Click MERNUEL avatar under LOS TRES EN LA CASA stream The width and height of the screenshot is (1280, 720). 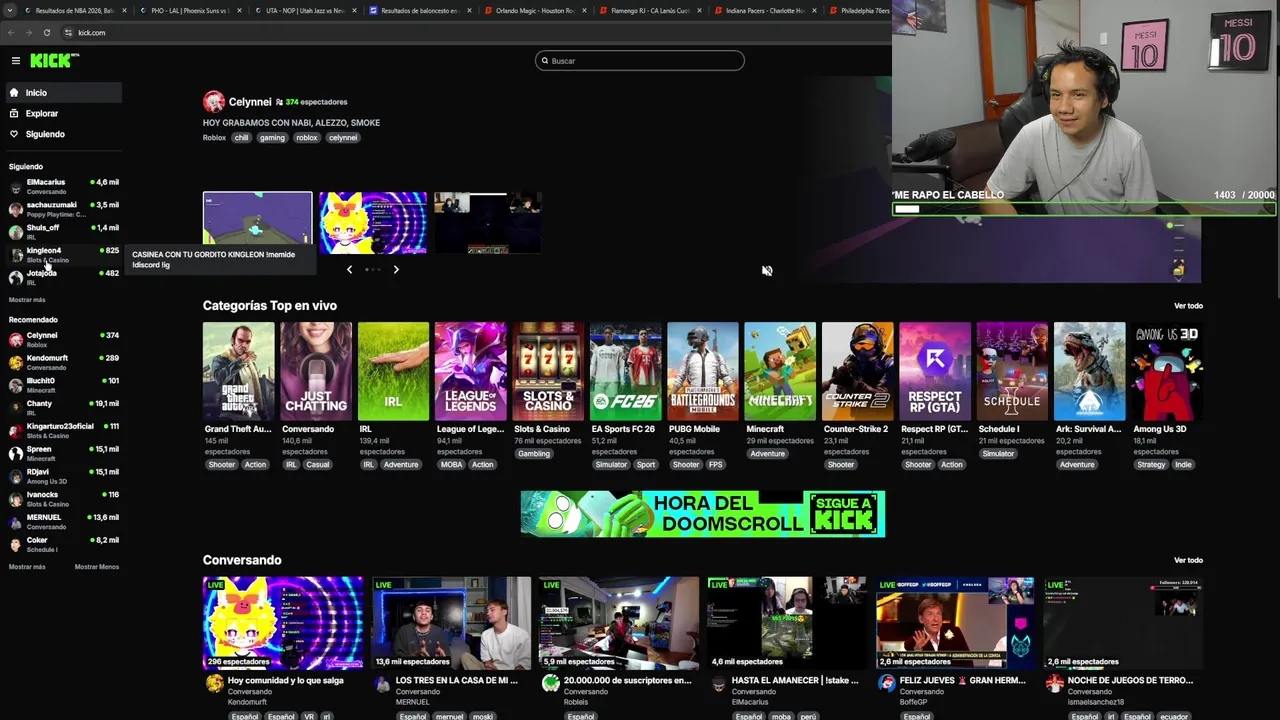382,684
